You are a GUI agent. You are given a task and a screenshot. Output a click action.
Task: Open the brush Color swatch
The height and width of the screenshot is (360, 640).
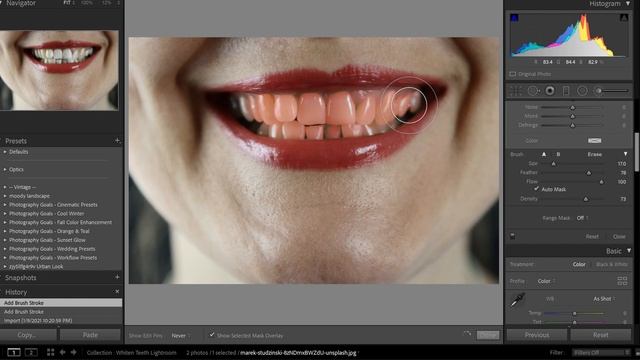coord(594,140)
